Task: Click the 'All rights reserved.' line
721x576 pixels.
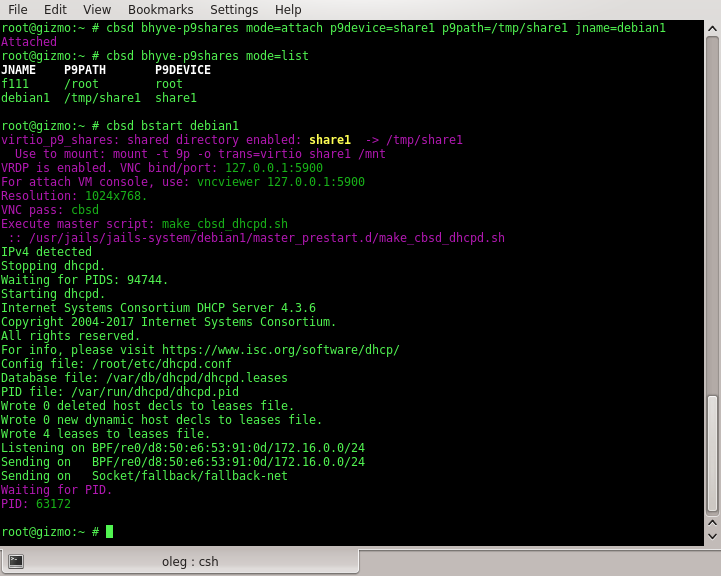Action: [x=70, y=336]
